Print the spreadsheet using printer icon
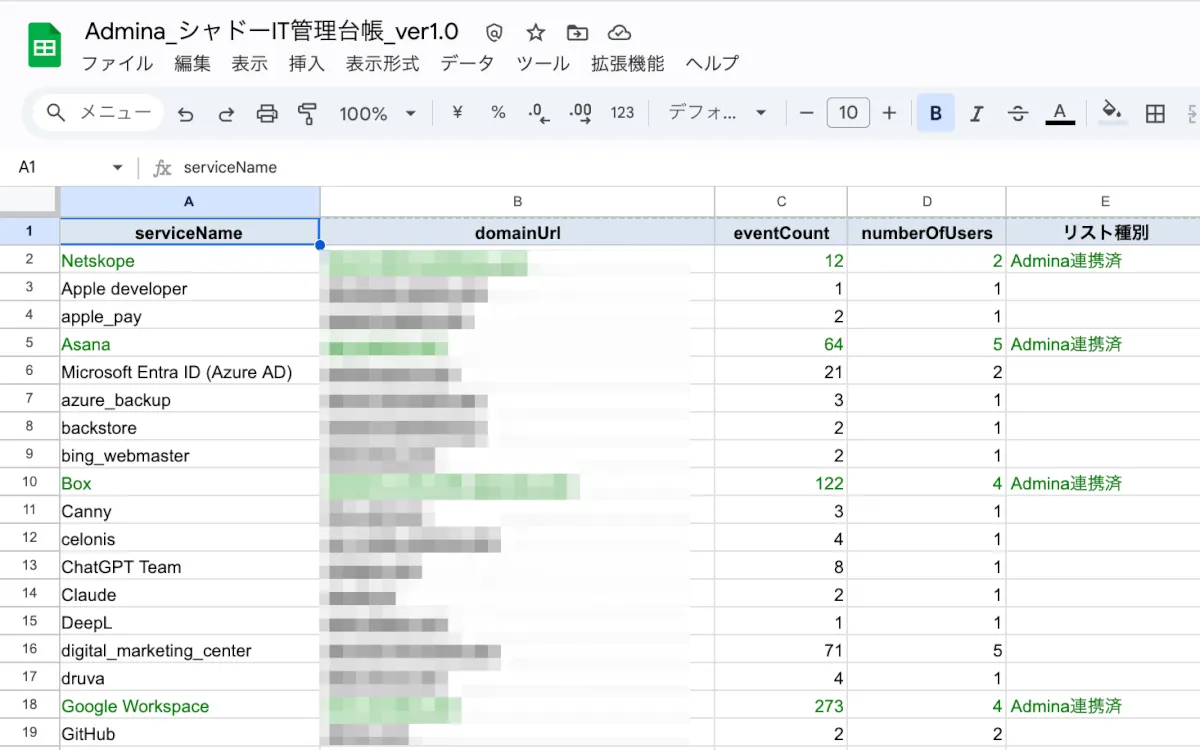The image size is (1200, 750). point(267,113)
